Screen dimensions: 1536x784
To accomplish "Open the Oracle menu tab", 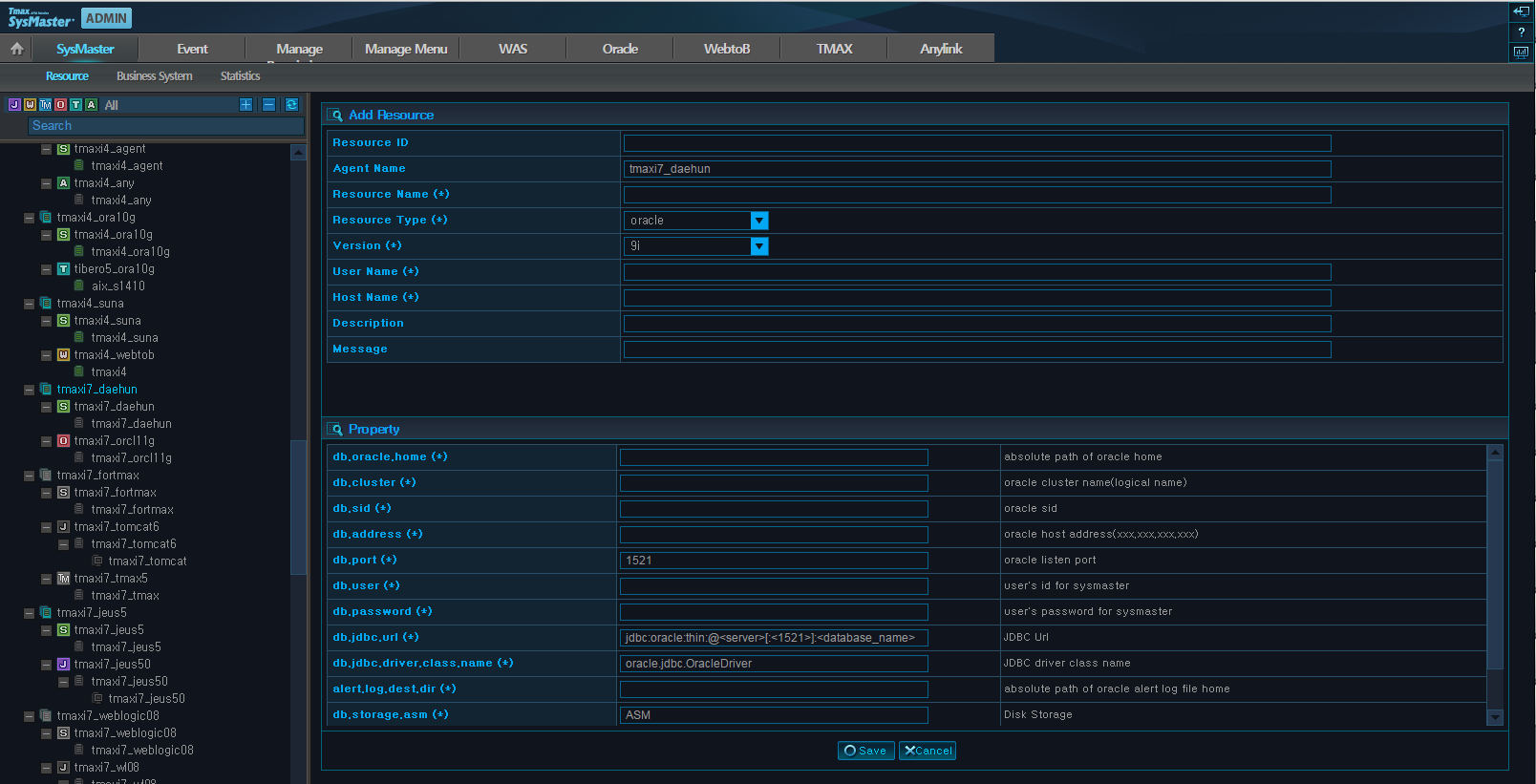I will [620, 49].
